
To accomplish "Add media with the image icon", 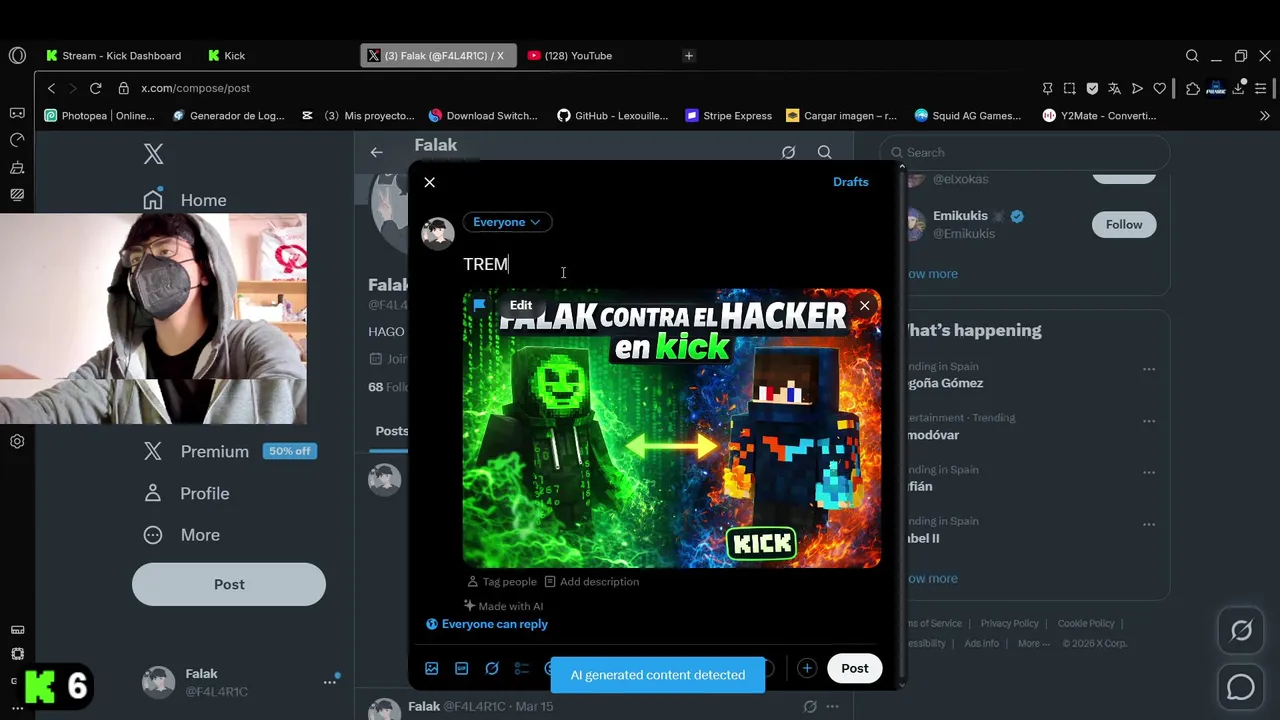I will point(432,668).
